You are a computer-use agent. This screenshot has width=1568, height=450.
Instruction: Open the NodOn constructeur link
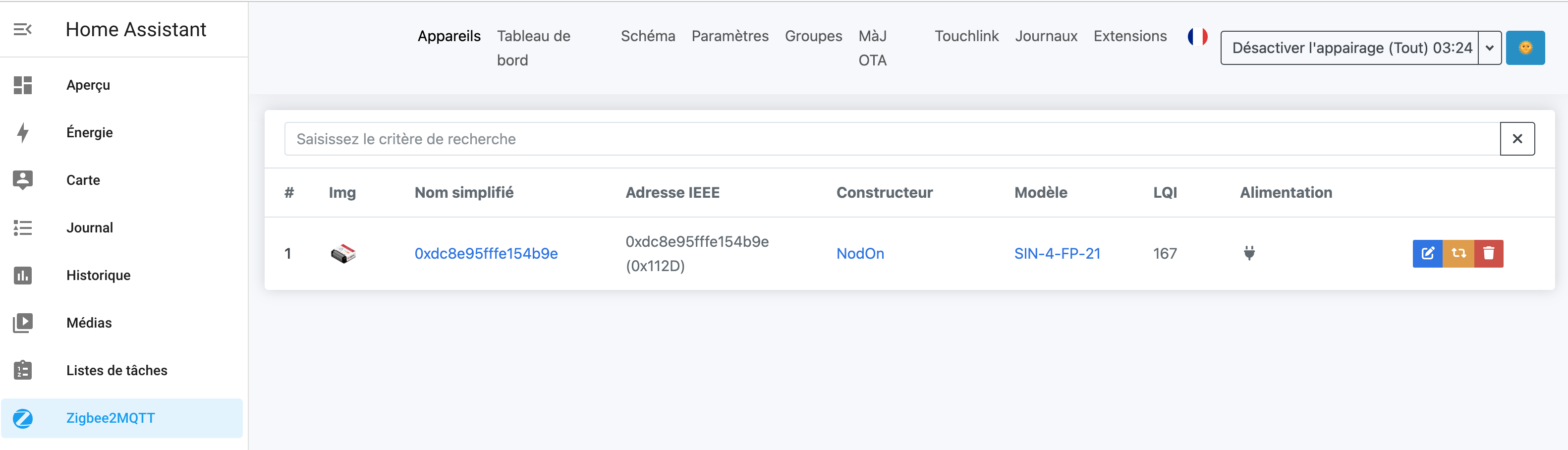[x=860, y=253]
